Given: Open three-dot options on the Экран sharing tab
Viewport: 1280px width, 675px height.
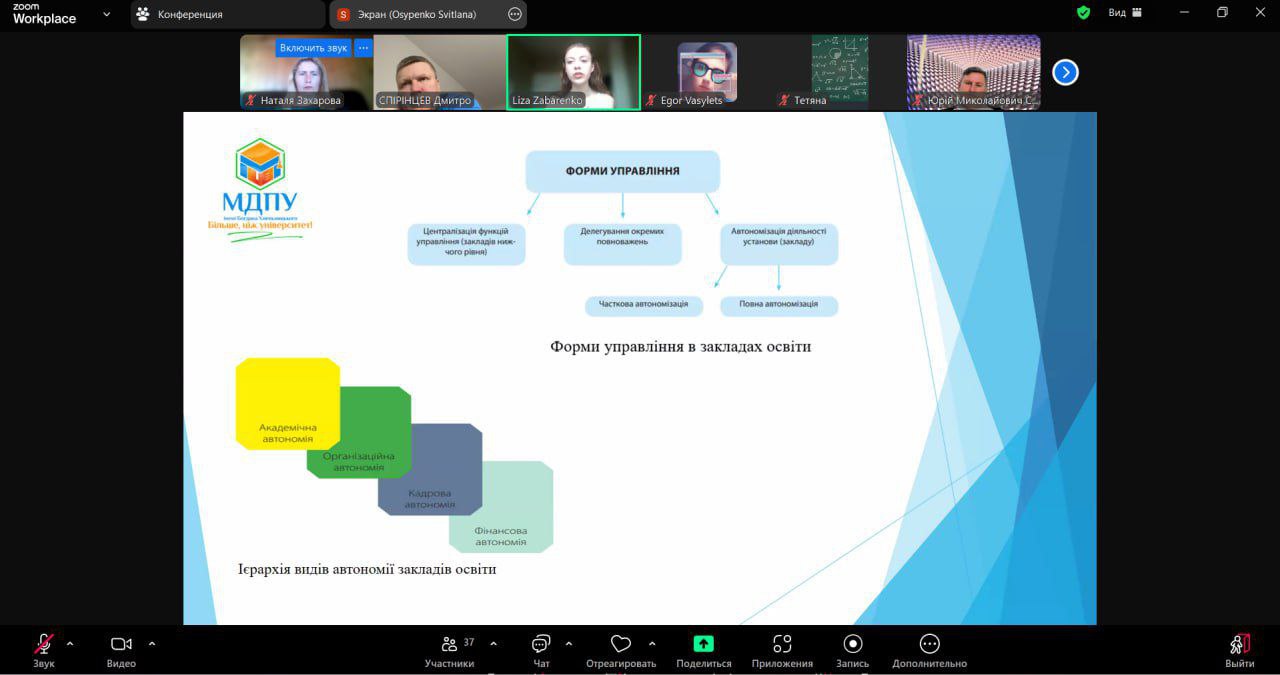Looking at the screenshot, I should pos(515,14).
